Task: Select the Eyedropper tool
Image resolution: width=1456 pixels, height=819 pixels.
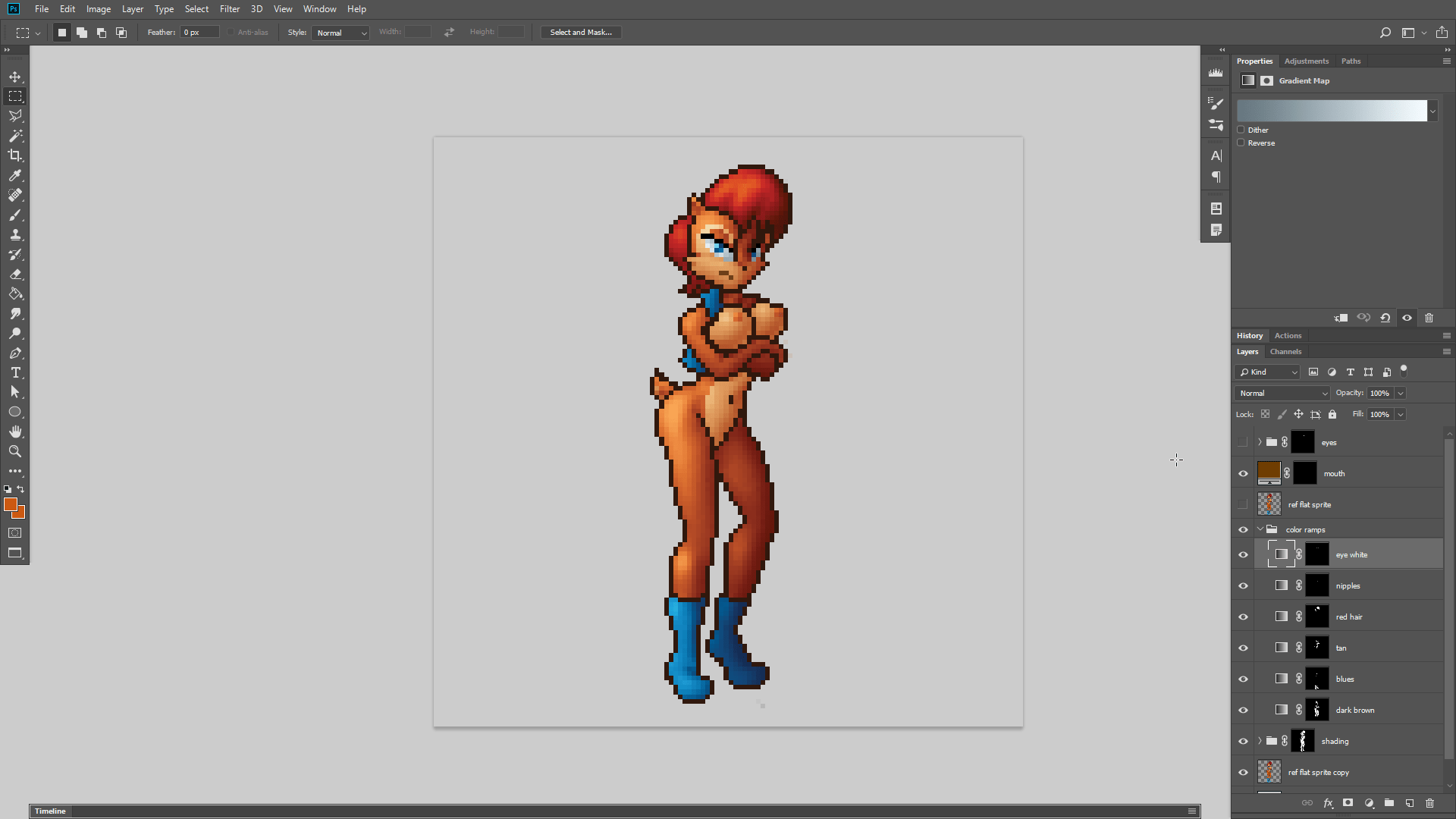Action: point(15,175)
